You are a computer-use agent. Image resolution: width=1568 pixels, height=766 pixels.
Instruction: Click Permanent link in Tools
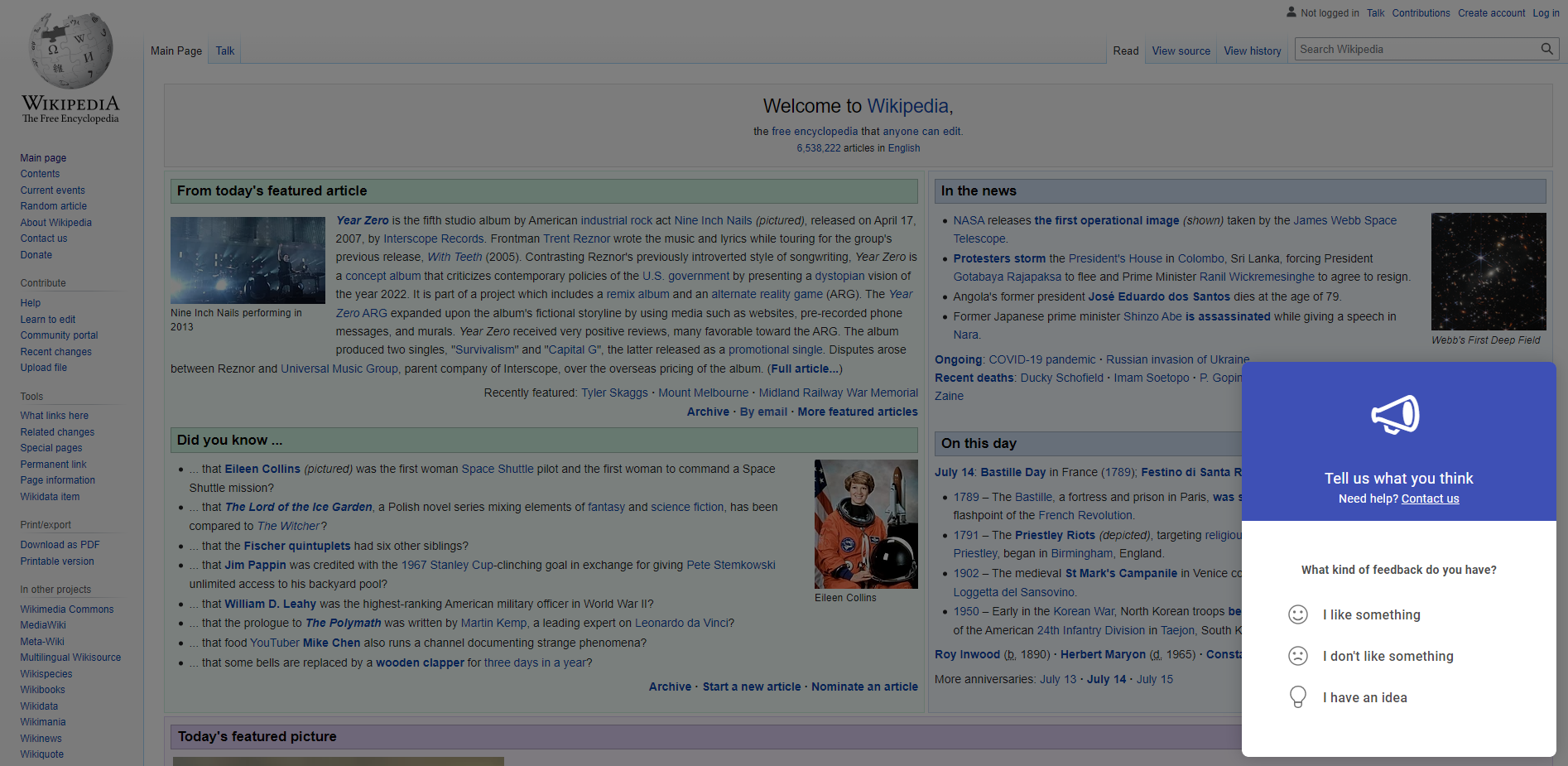[53, 465]
